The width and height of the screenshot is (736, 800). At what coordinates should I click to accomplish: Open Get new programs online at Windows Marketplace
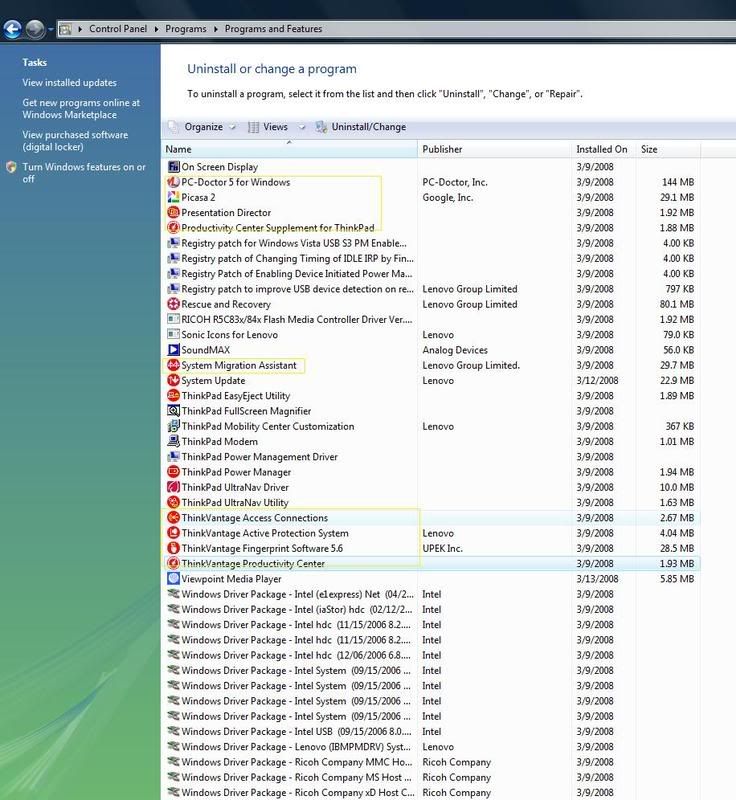click(x=81, y=109)
